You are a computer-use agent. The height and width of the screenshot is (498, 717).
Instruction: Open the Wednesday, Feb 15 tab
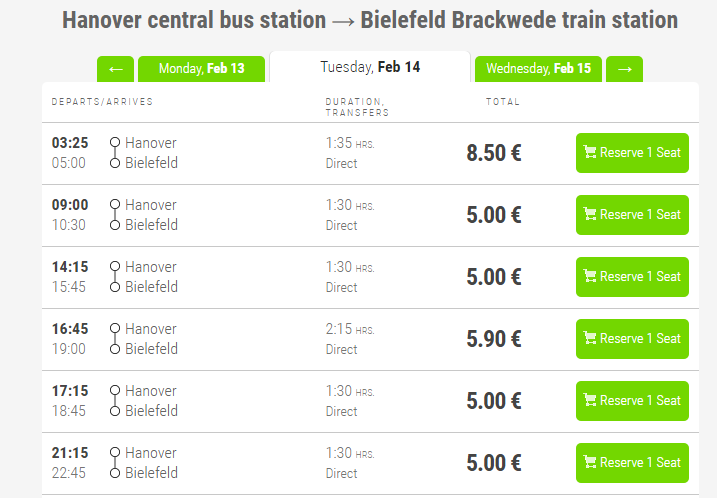(538, 69)
